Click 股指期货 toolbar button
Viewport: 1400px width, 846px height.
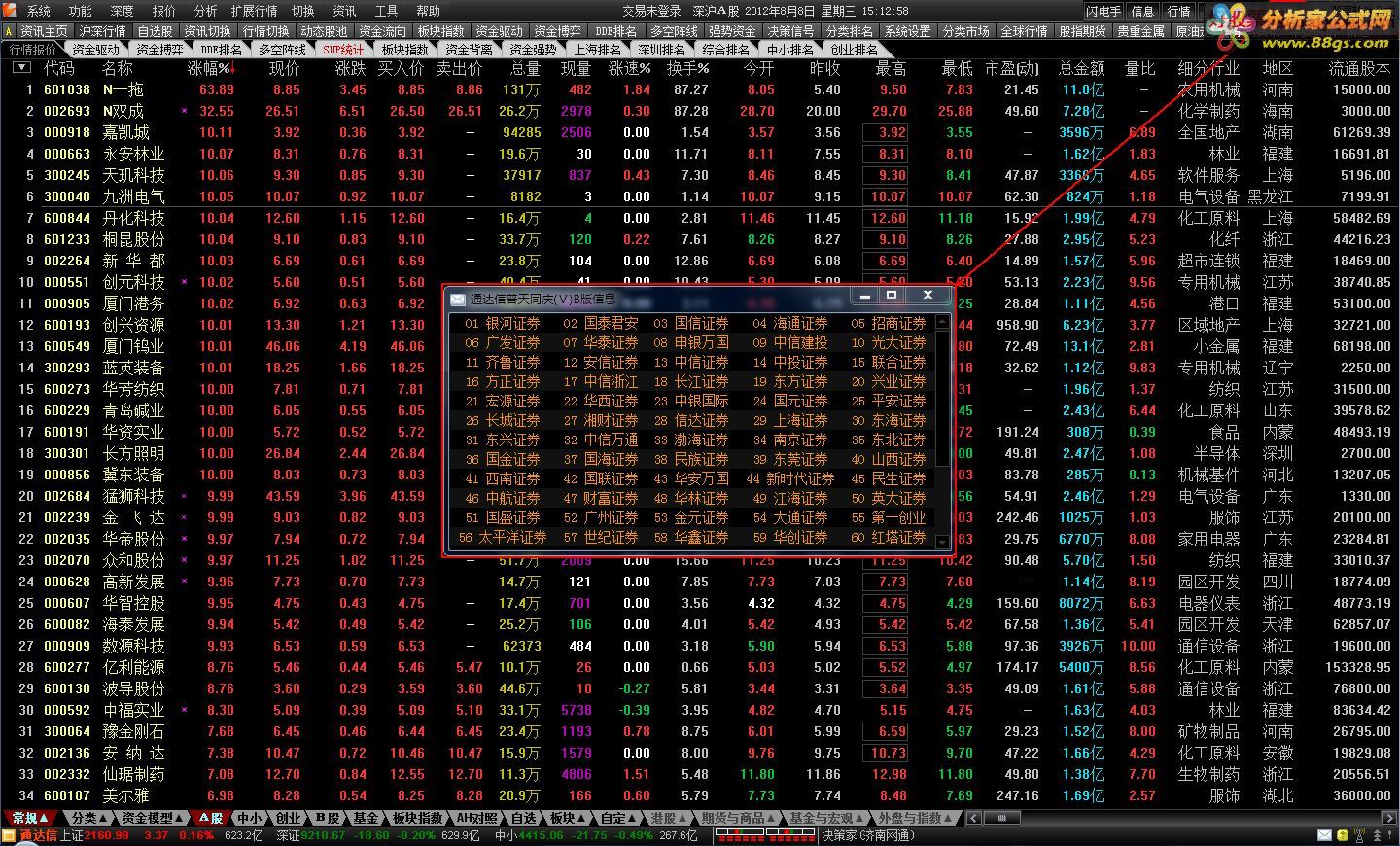click(x=1082, y=31)
